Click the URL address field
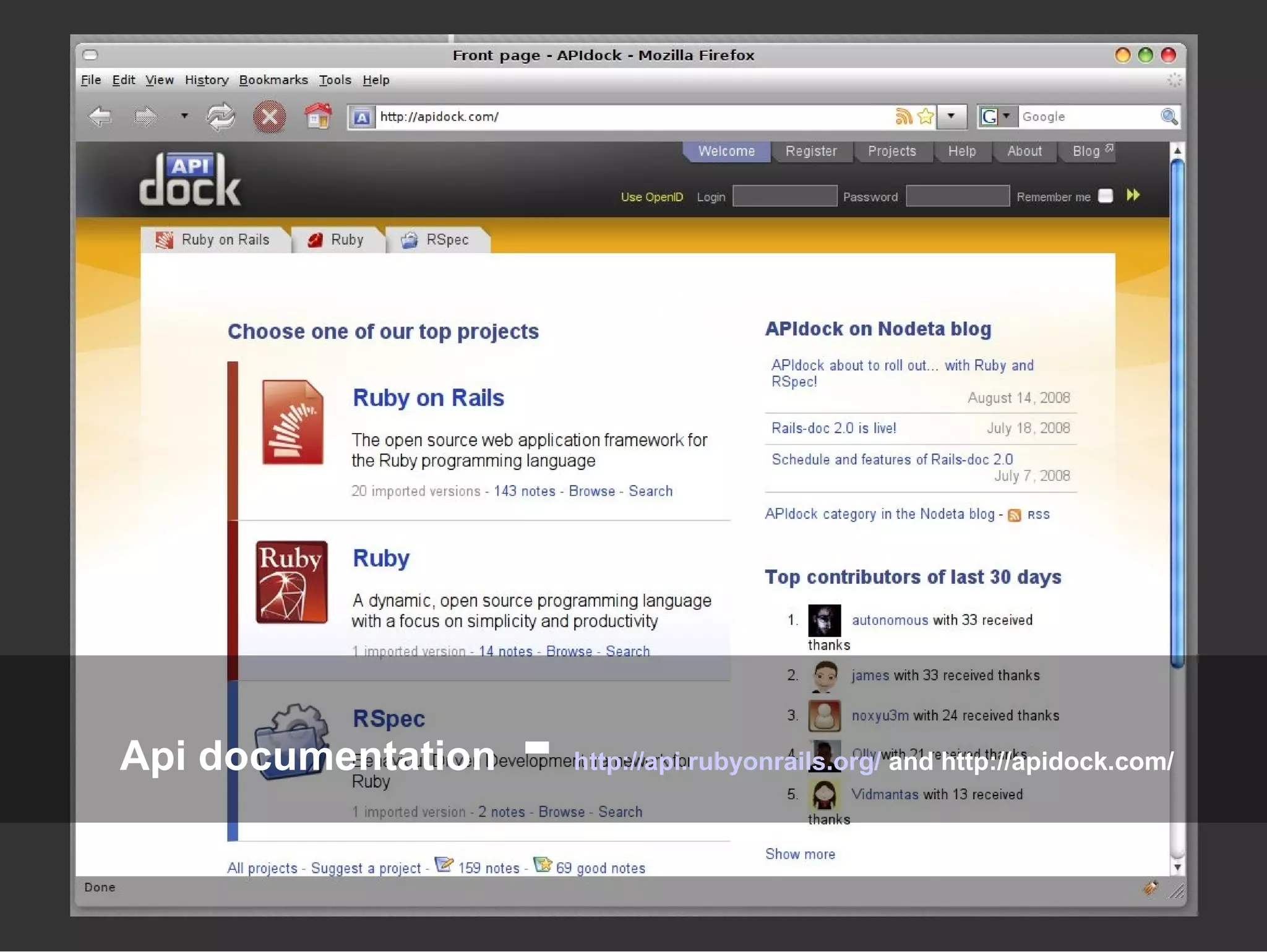Image resolution: width=1267 pixels, height=952 pixels. click(634, 116)
